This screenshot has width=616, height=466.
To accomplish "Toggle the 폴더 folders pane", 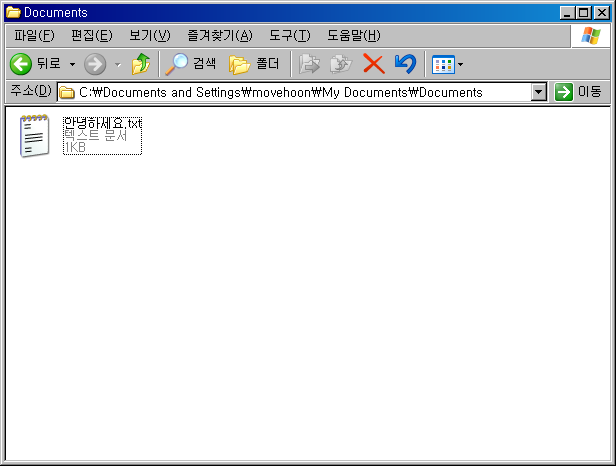I will [x=254, y=64].
